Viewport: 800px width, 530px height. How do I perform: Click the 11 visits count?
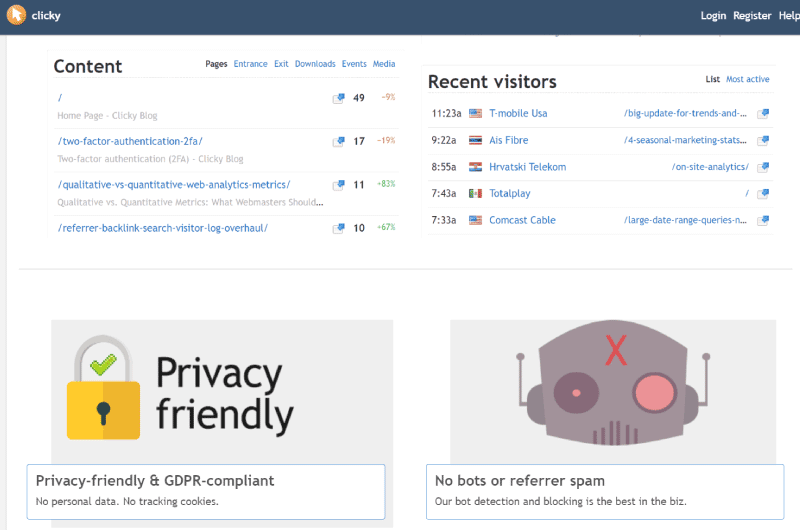tap(359, 185)
